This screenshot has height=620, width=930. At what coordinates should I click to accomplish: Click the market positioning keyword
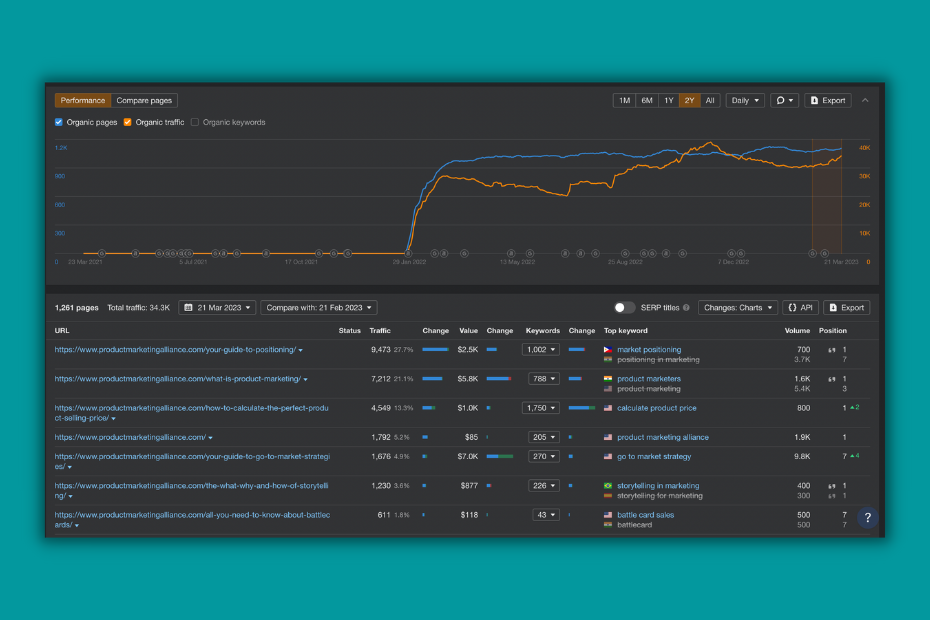tap(649, 349)
